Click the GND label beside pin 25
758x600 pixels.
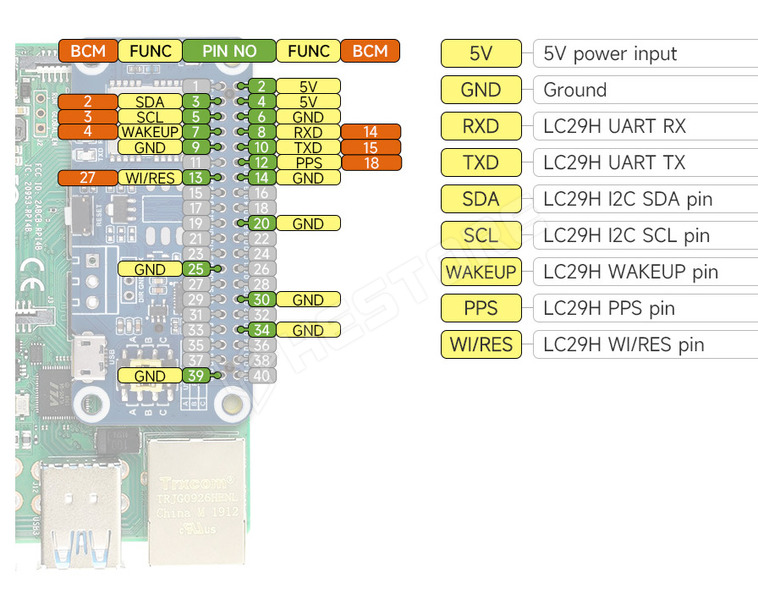(x=149, y=270)
